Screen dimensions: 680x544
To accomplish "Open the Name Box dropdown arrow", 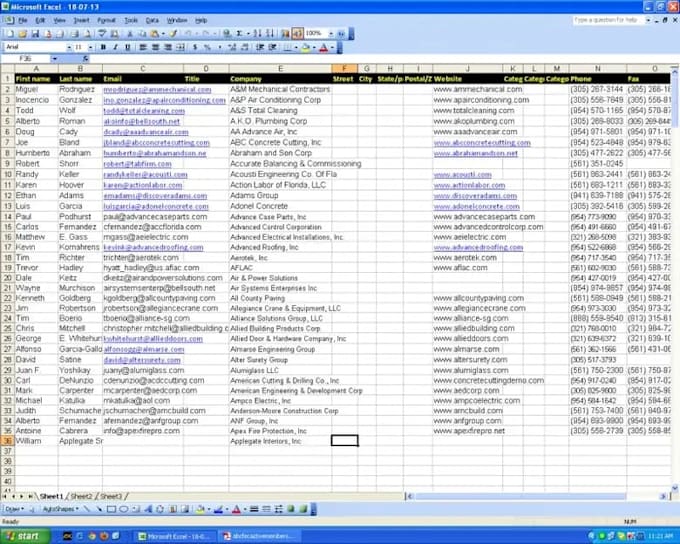I will (54, 59).
